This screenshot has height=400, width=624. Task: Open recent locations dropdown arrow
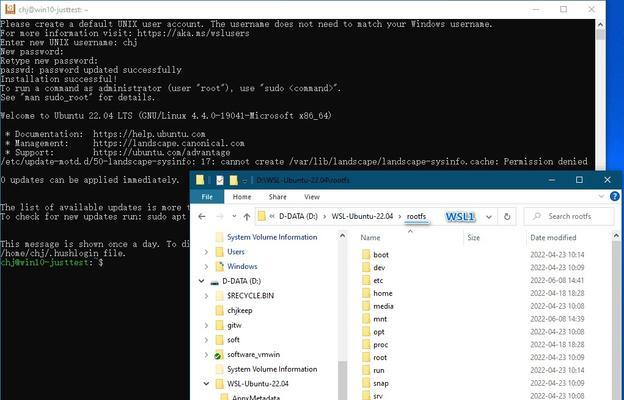[x=234, y=217]
